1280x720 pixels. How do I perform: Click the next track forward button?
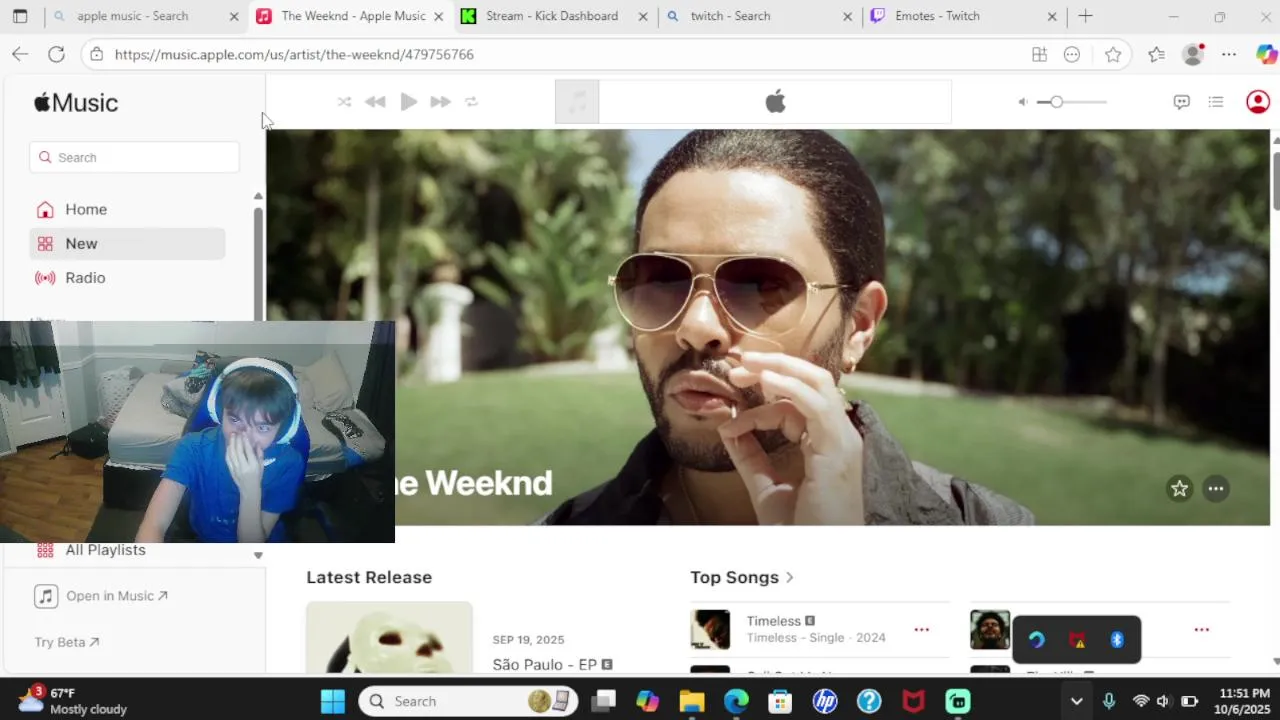(x=440, y=102)
